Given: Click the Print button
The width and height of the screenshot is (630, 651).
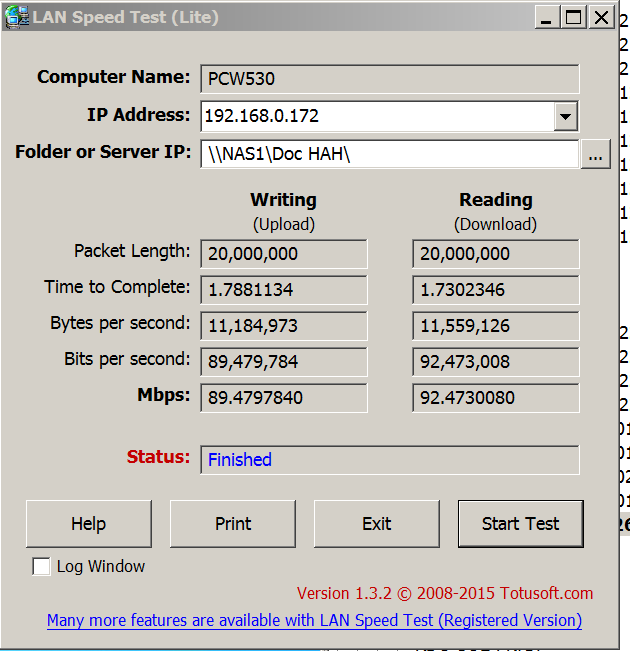Looking at the screenshot, I should point(233,524).
